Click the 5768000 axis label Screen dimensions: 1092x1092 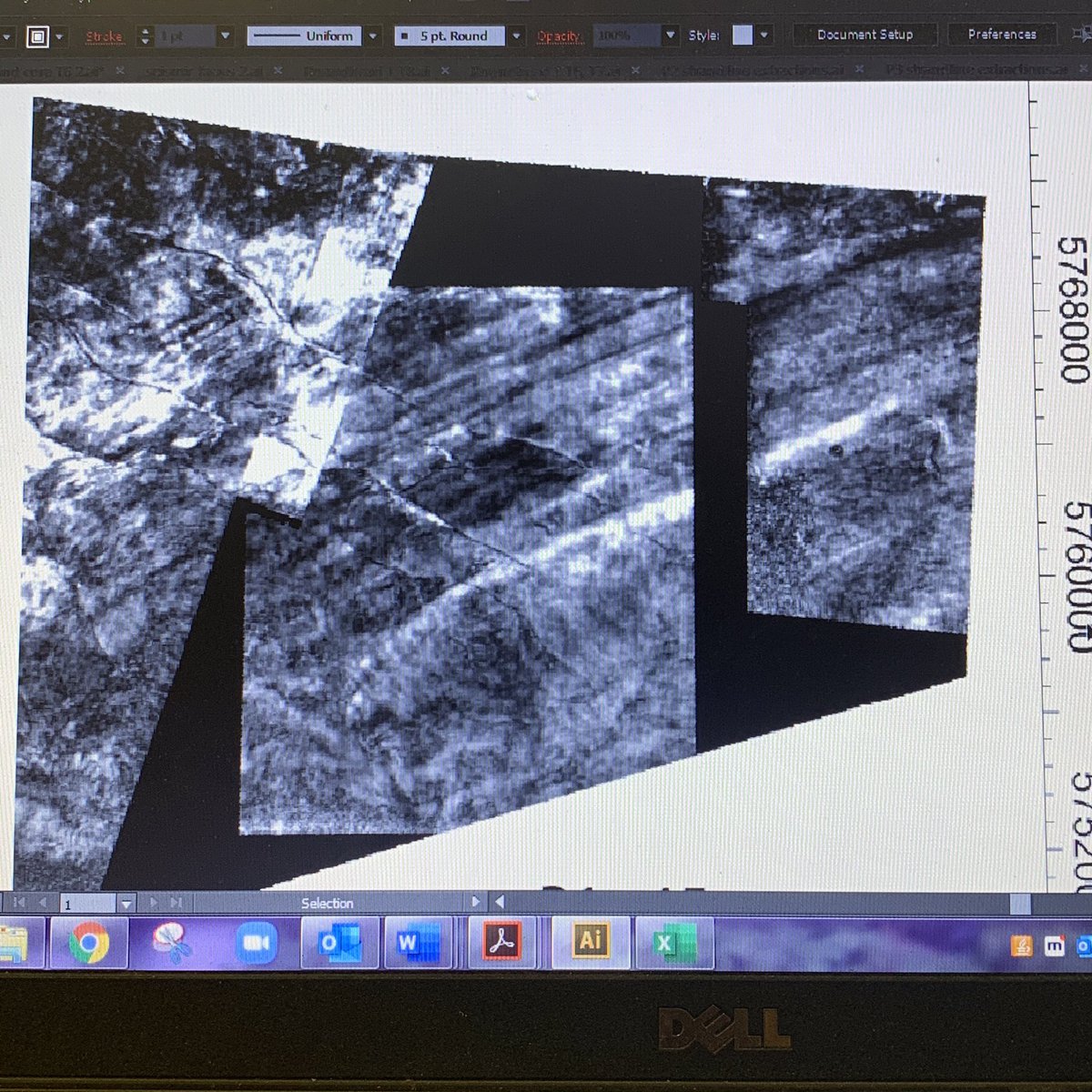tap(1074, 310)
